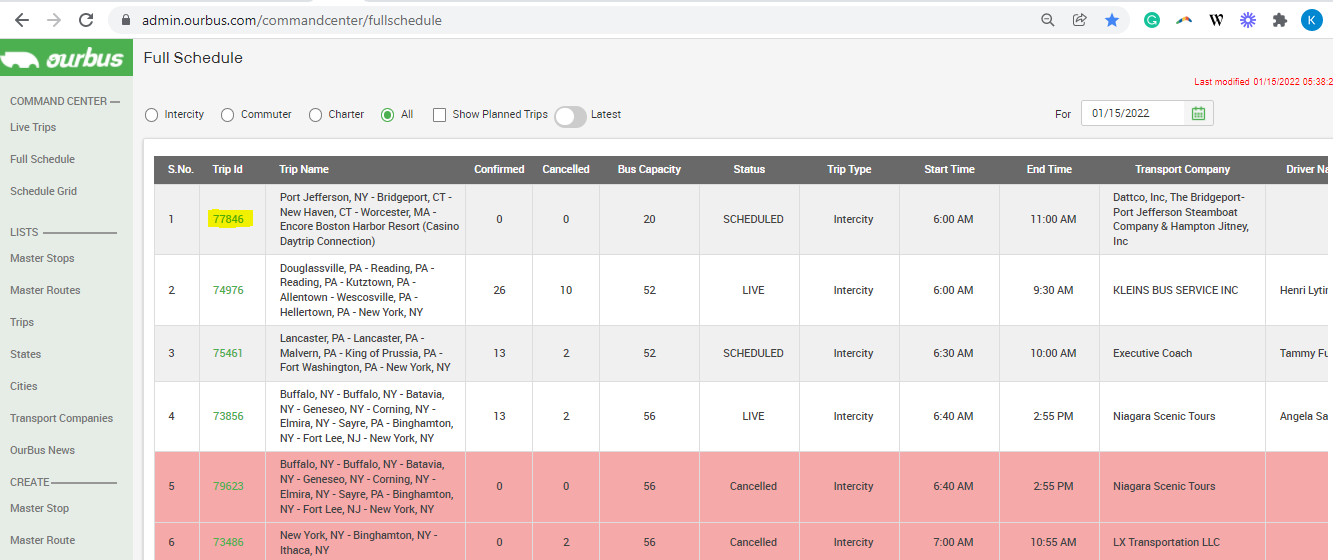Click the Transport Company column header

coord(1182,169)
